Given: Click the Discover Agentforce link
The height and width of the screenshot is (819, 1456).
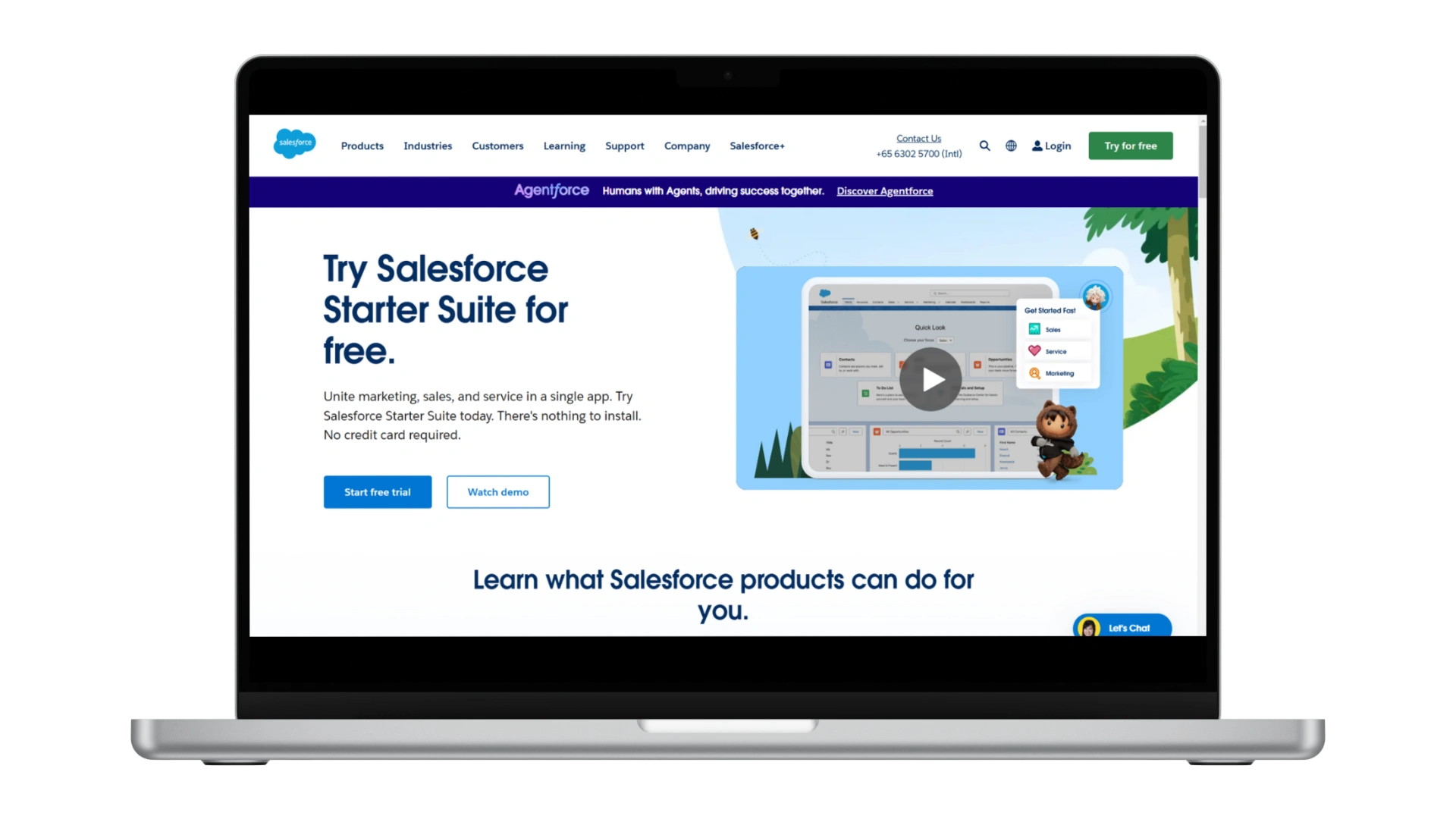Looking at the screenshot, I should pos(884,191).
